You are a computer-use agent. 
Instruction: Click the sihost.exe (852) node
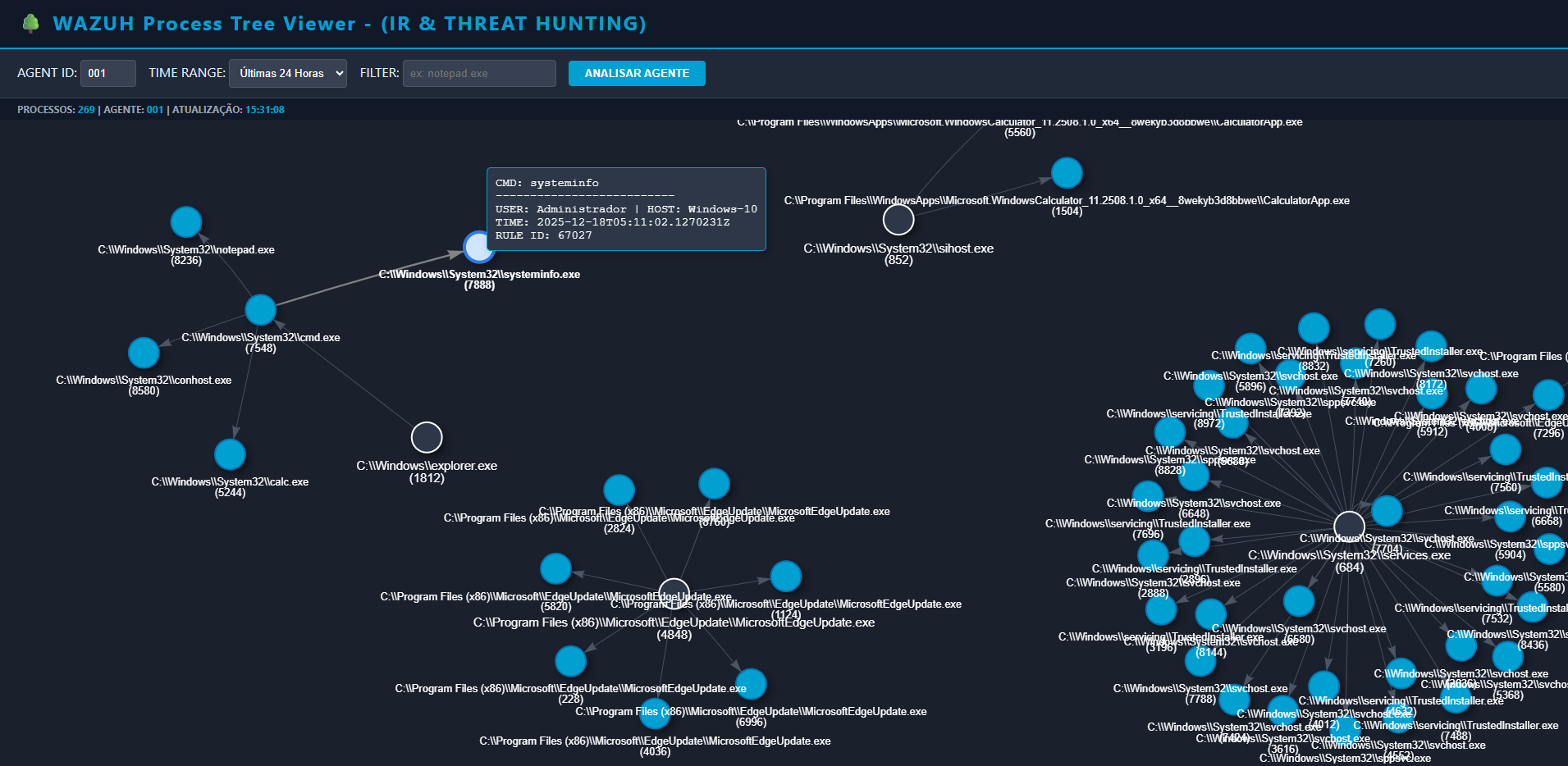pos(898,219)
